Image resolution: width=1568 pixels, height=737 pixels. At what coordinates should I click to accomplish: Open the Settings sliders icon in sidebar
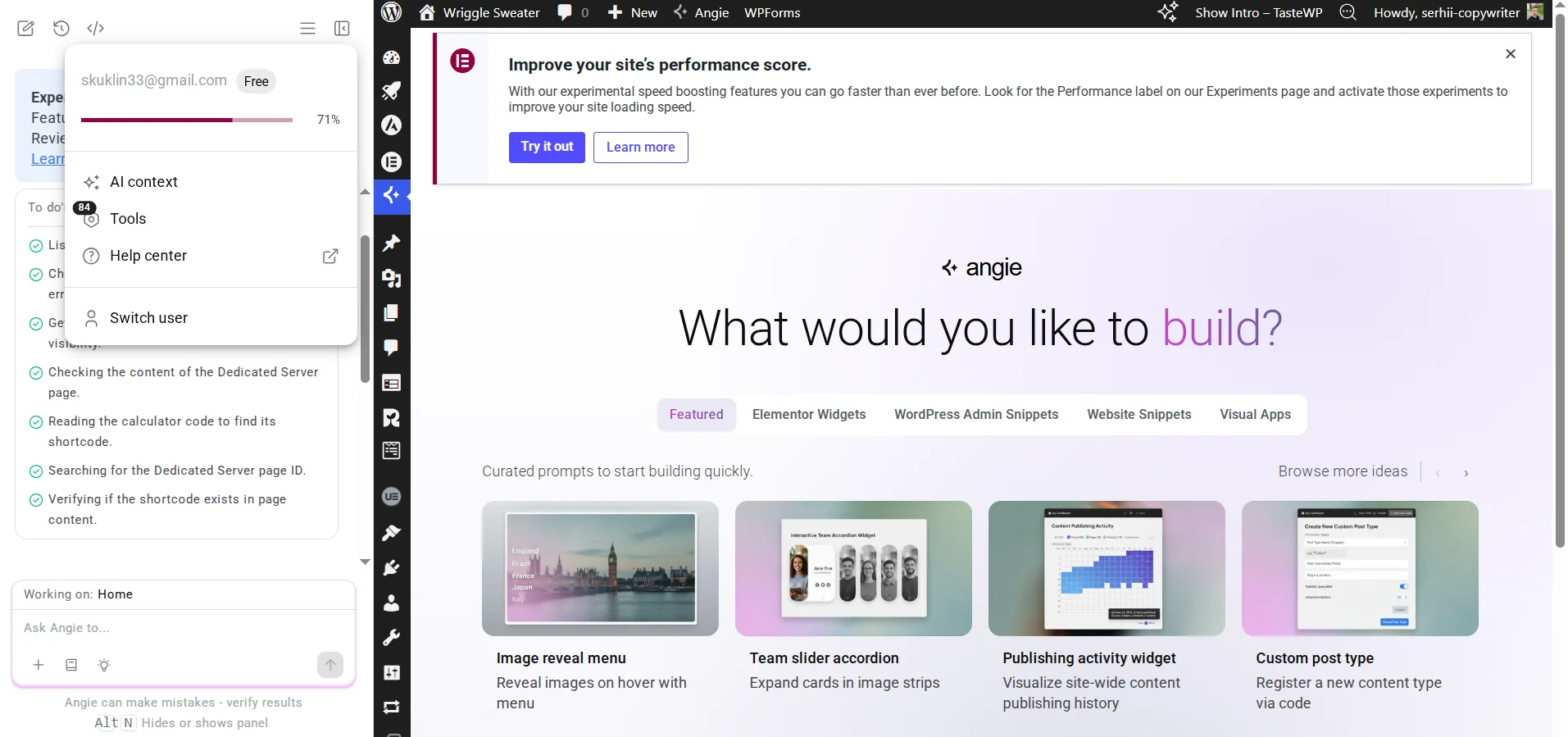pyautogui.click(x=392, y=673)
